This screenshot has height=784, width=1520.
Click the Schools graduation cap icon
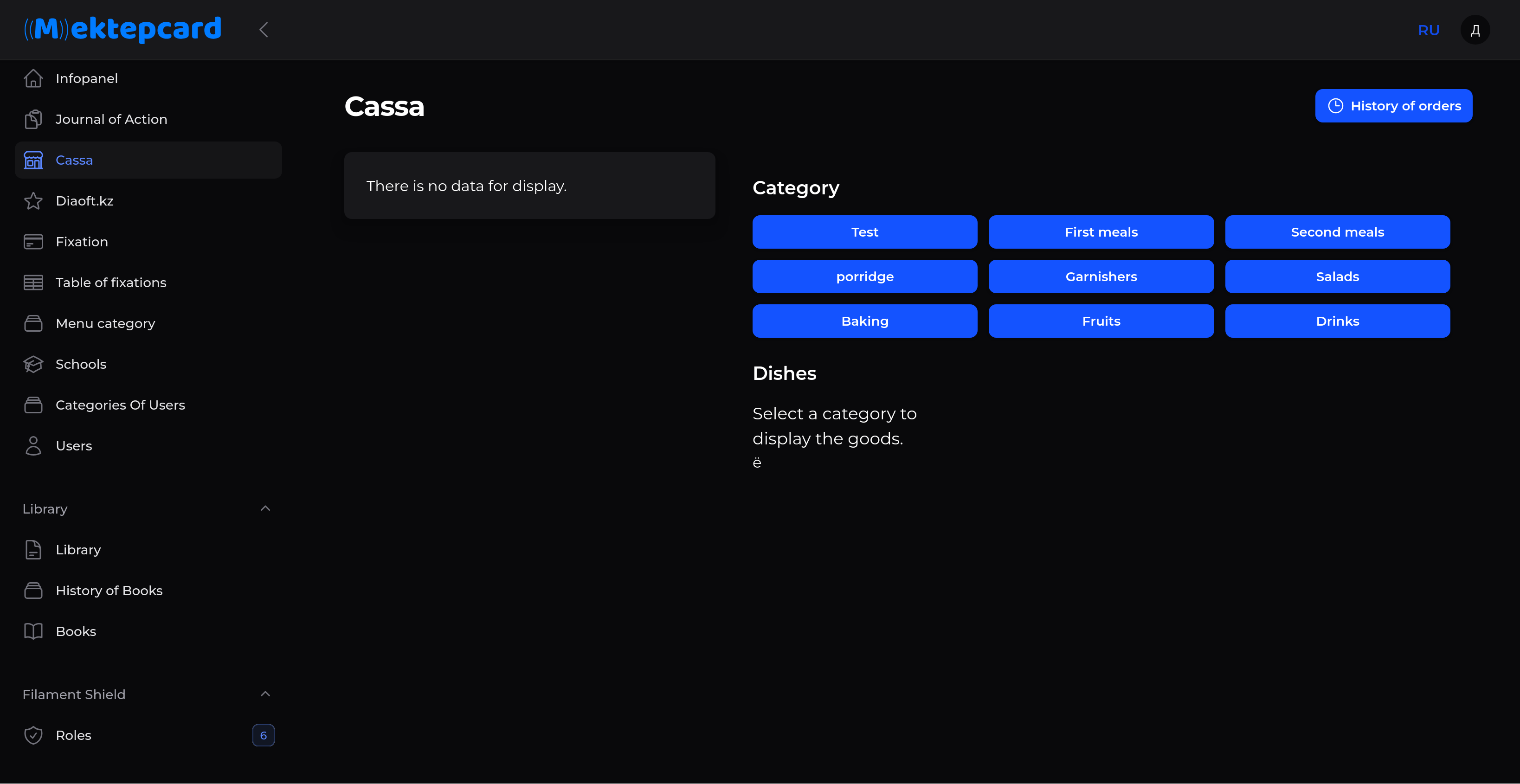(x=33, y=364)
